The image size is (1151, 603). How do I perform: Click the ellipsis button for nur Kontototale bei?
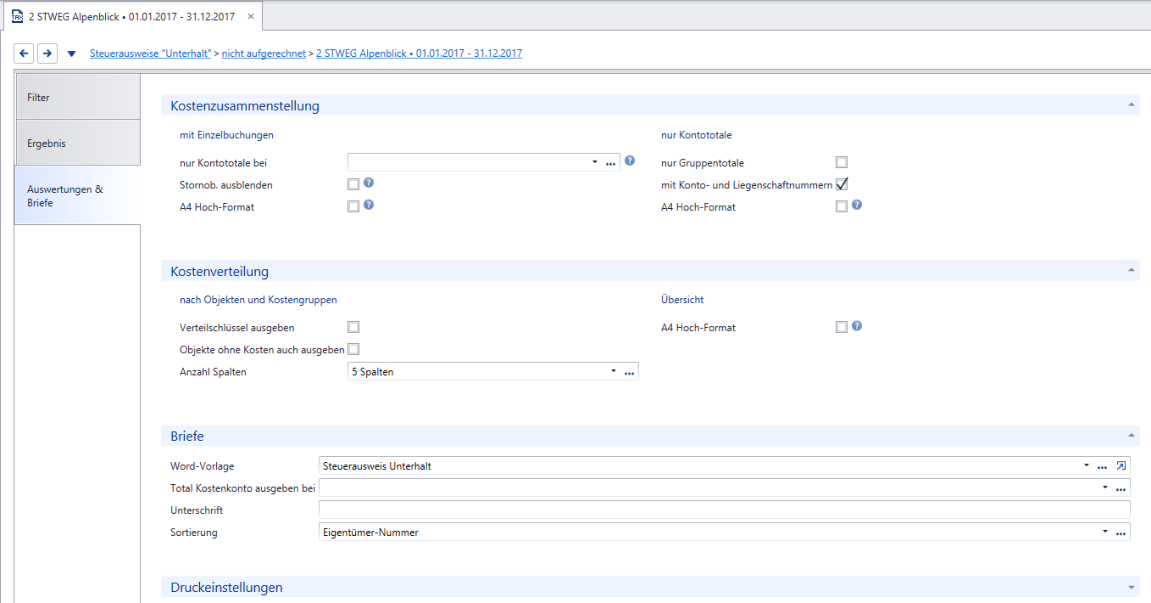[611, 163]
